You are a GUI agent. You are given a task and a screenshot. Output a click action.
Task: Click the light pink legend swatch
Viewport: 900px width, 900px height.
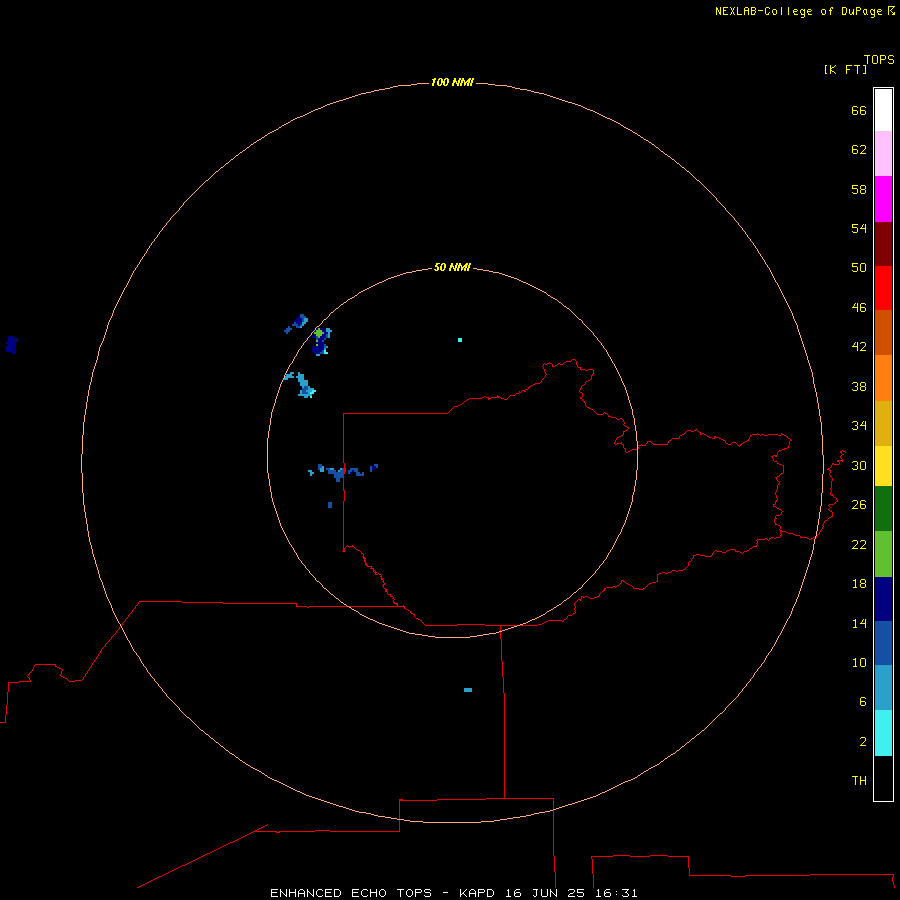[883, 153]
